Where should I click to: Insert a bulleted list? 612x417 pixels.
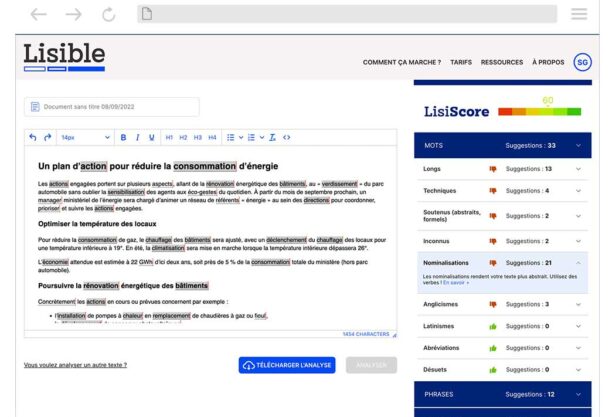pyautogui.click(x=231, y=137)
